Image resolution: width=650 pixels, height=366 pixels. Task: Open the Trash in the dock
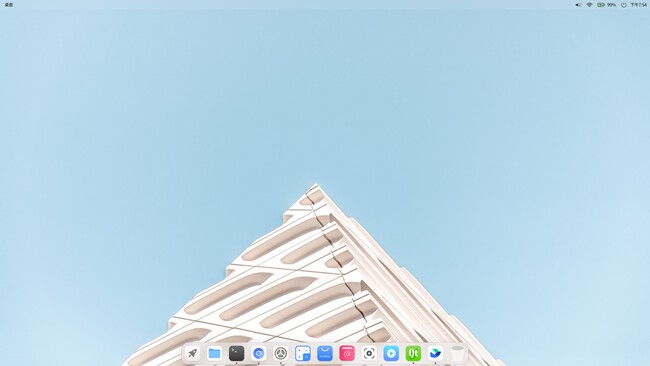click(457, 354)
